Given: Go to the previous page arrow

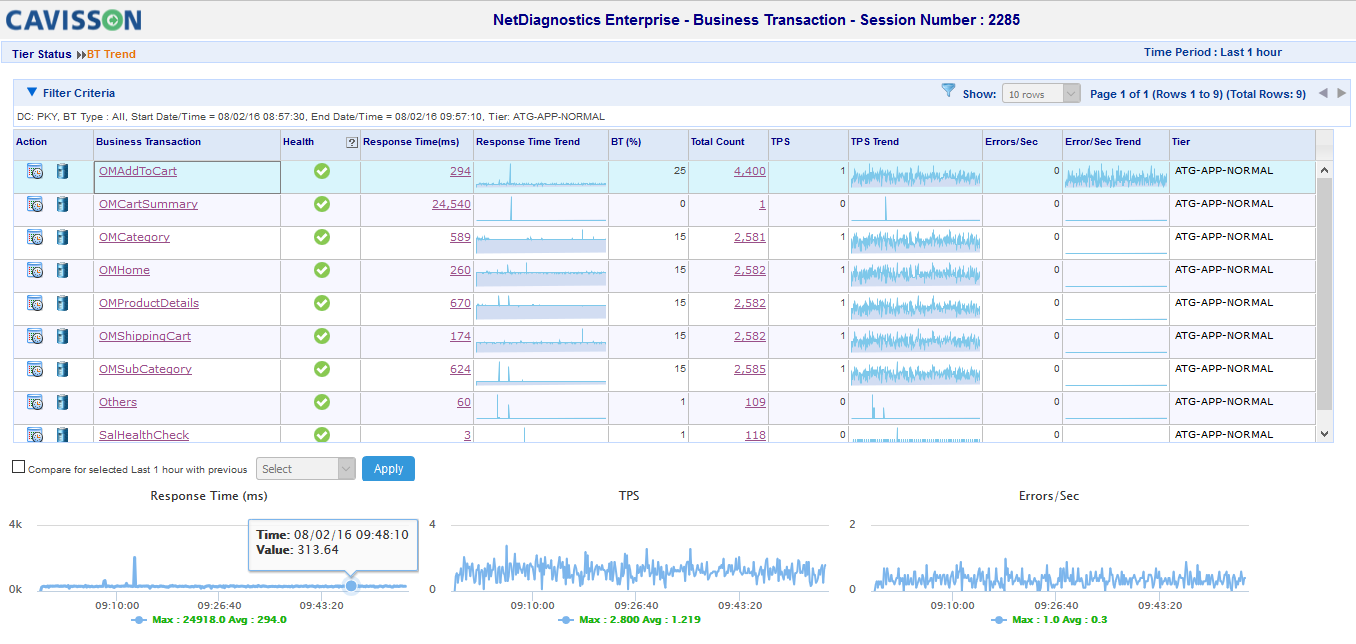Looking at the screenshot, I should coord(1323,93).
